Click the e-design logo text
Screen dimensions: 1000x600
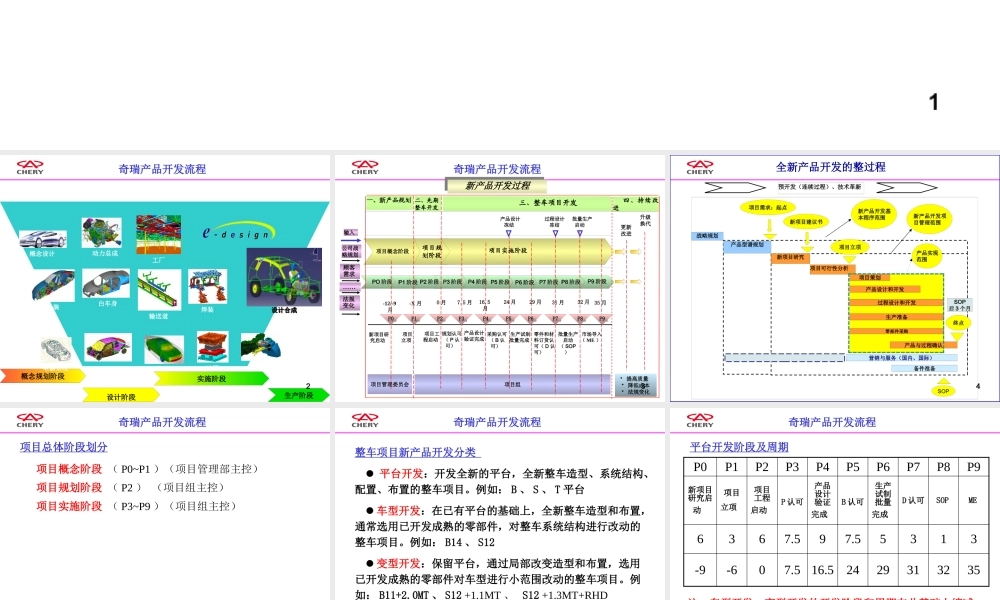click(239, 233)
